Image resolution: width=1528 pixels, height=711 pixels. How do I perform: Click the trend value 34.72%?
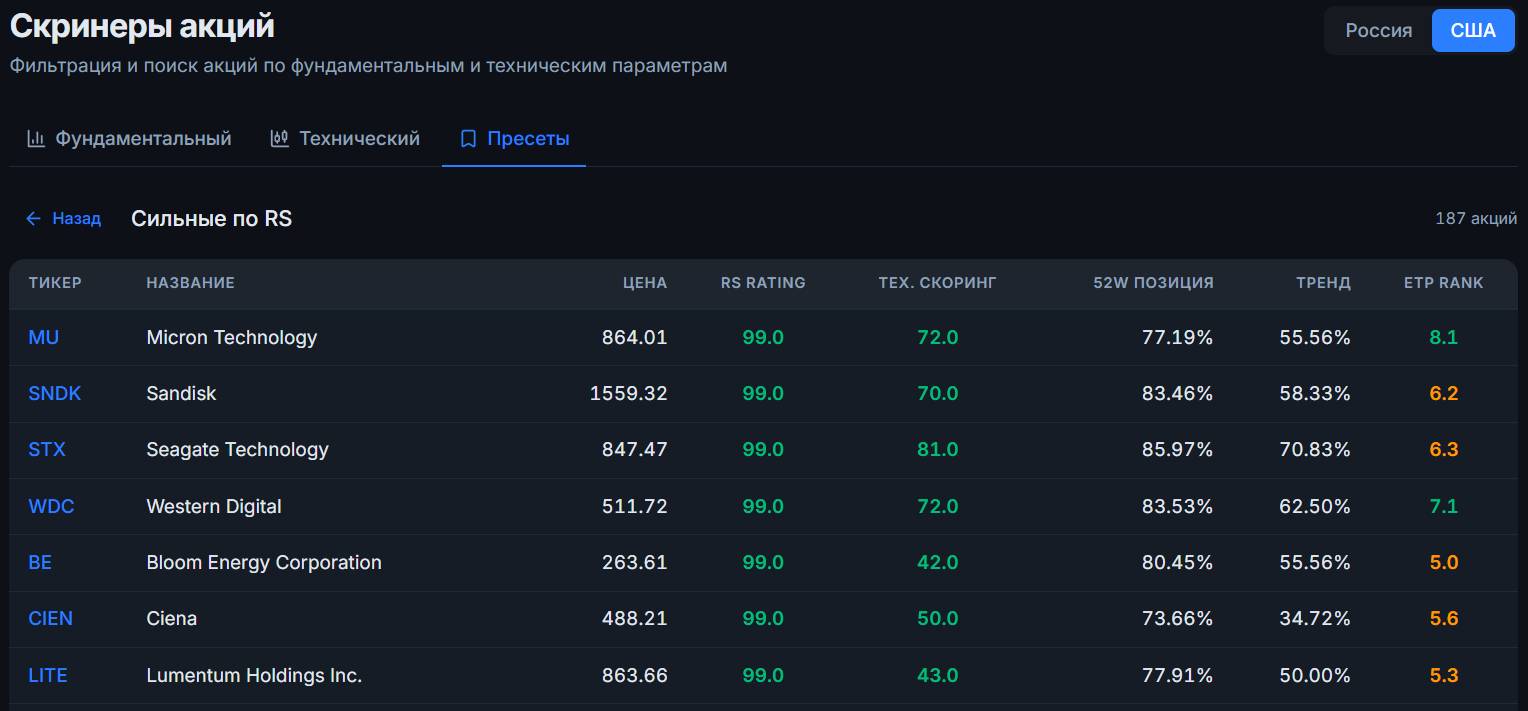1315,619
